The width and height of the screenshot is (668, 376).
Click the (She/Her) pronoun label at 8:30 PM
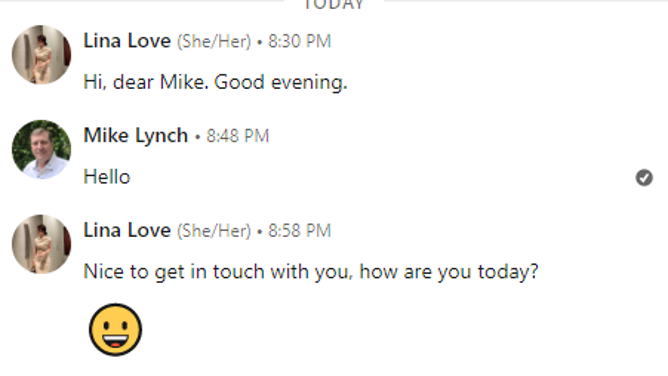click(x=214, y=42)
